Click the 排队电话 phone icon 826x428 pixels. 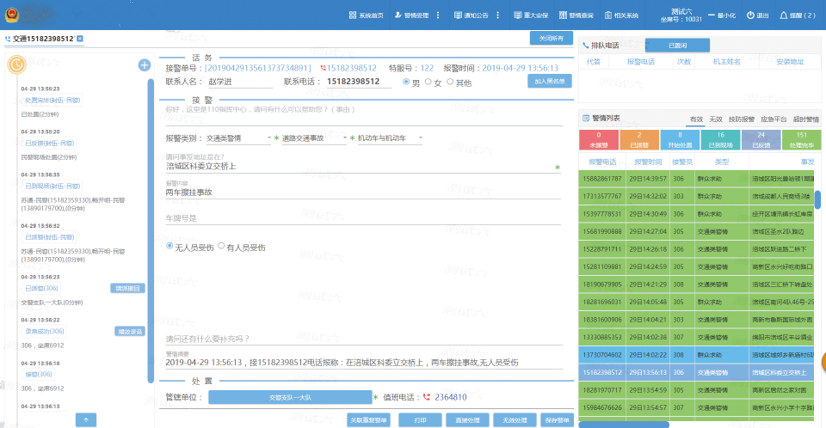tap(585, 46)
